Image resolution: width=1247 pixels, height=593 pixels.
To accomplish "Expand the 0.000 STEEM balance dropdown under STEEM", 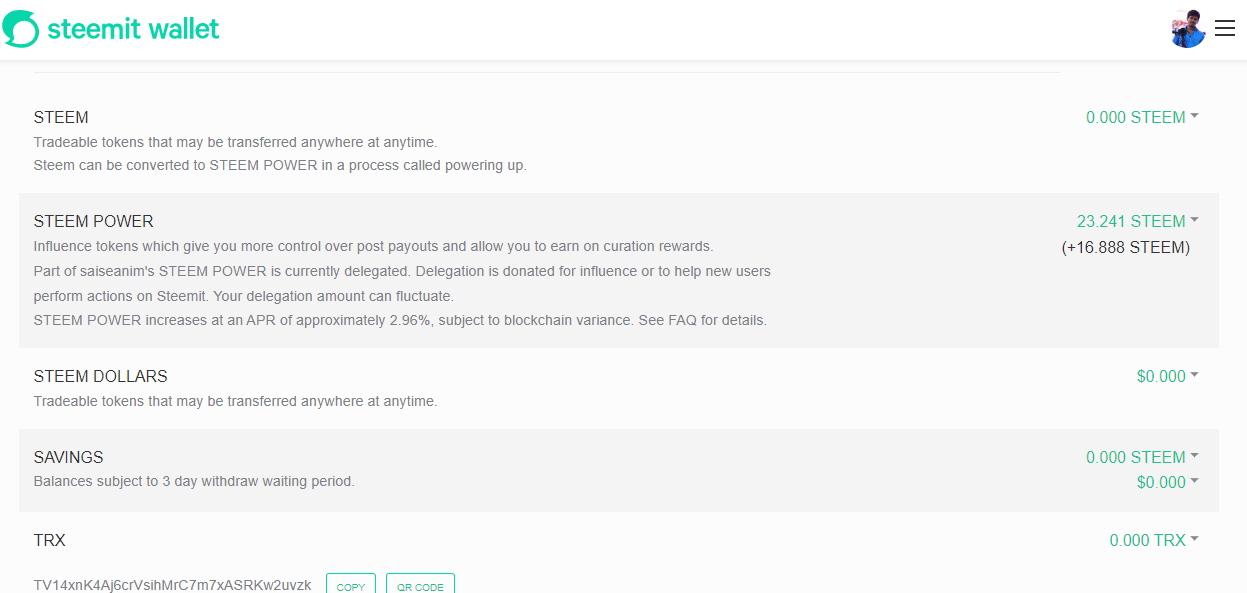I will point(1142,117).
